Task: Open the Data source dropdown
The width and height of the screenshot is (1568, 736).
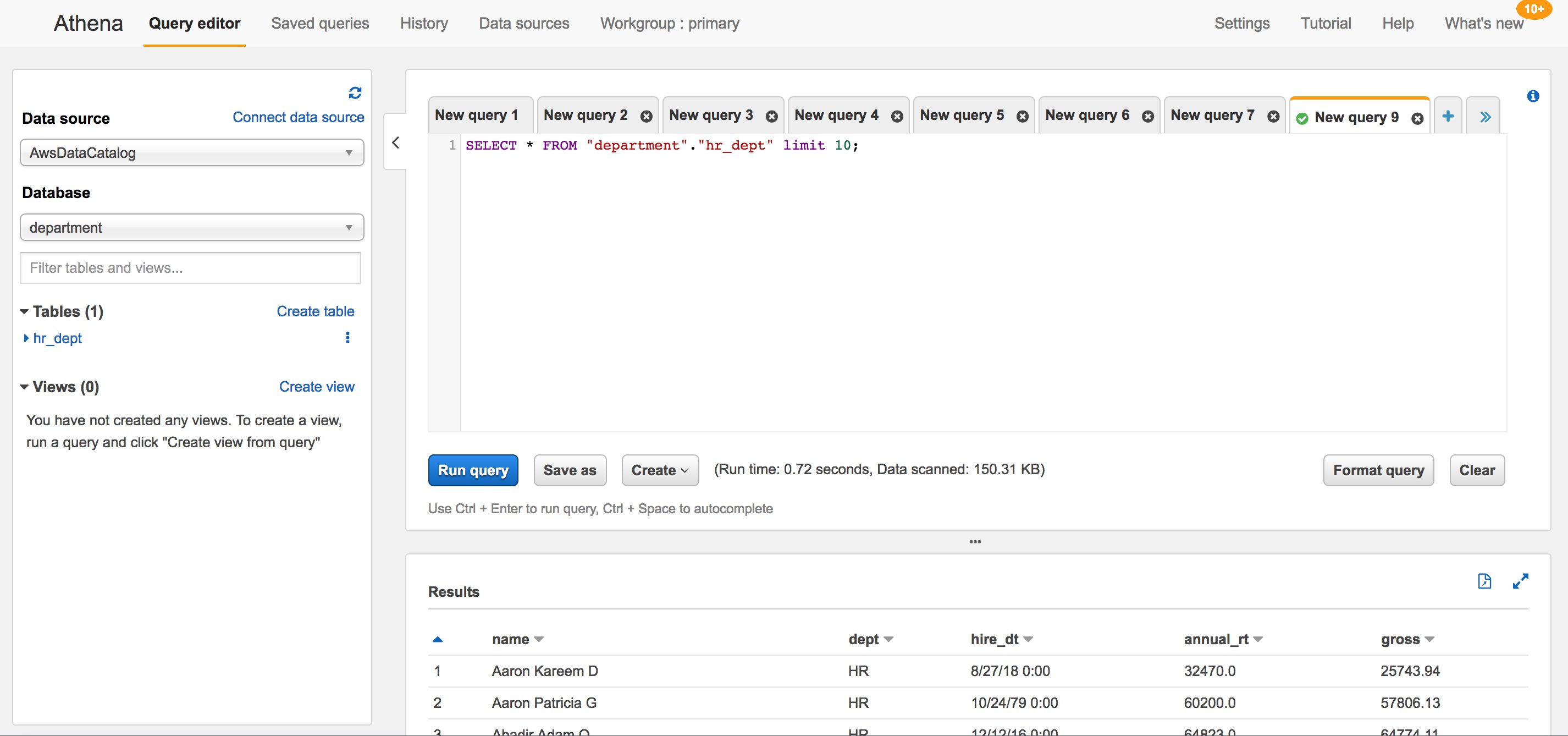Action: [190, 152]
